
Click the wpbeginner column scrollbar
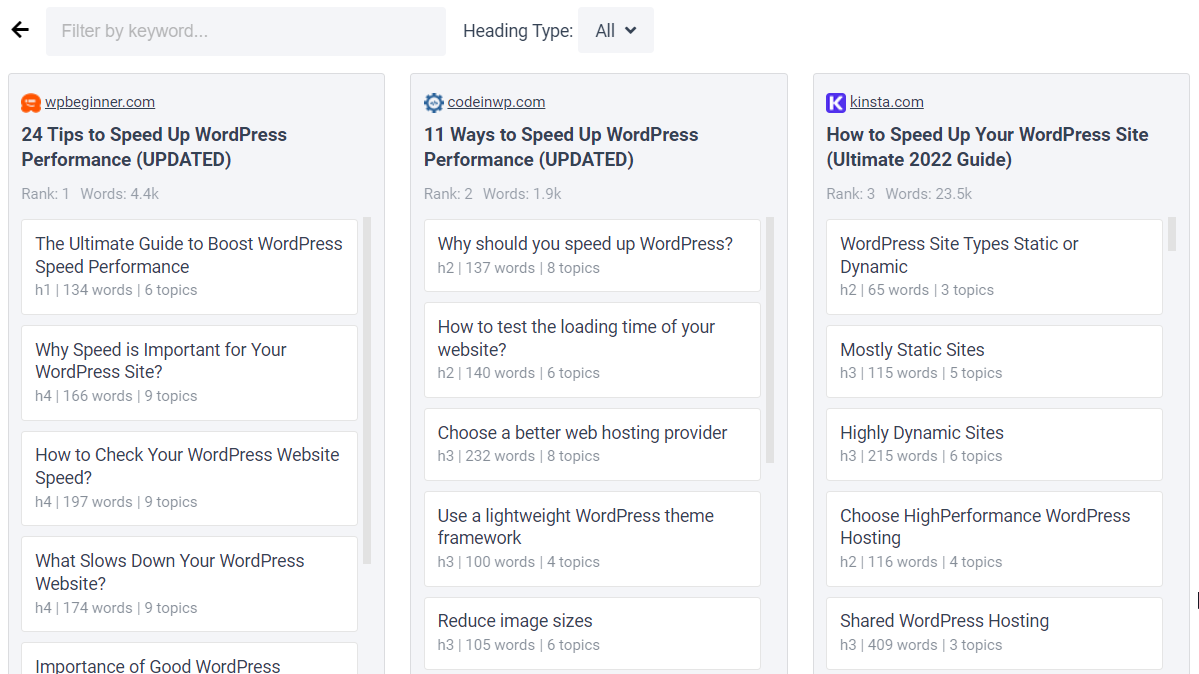367,390
